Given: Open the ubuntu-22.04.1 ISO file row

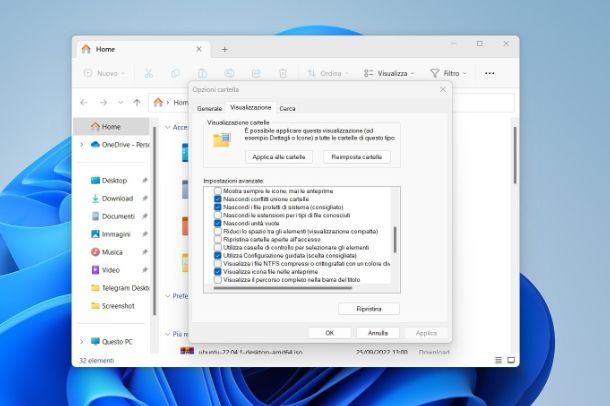Looking at the screenshot, I should point(316,352).
